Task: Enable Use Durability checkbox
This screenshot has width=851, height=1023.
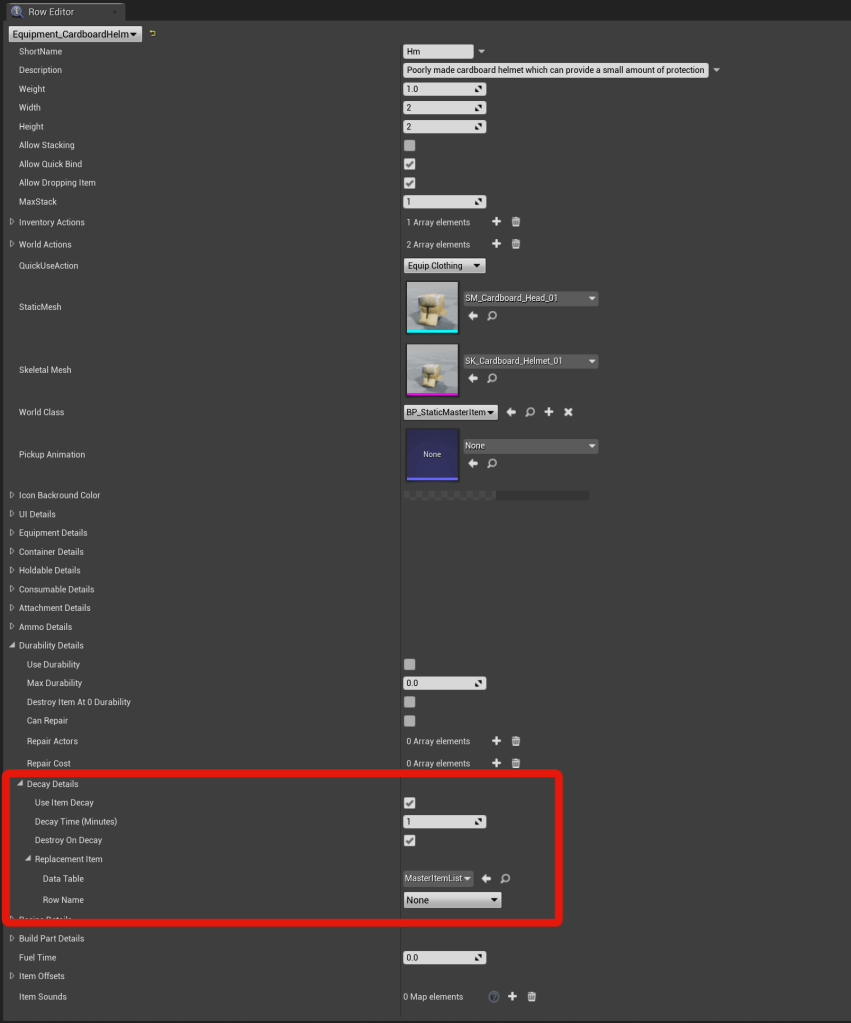Action: coord(410,665)
